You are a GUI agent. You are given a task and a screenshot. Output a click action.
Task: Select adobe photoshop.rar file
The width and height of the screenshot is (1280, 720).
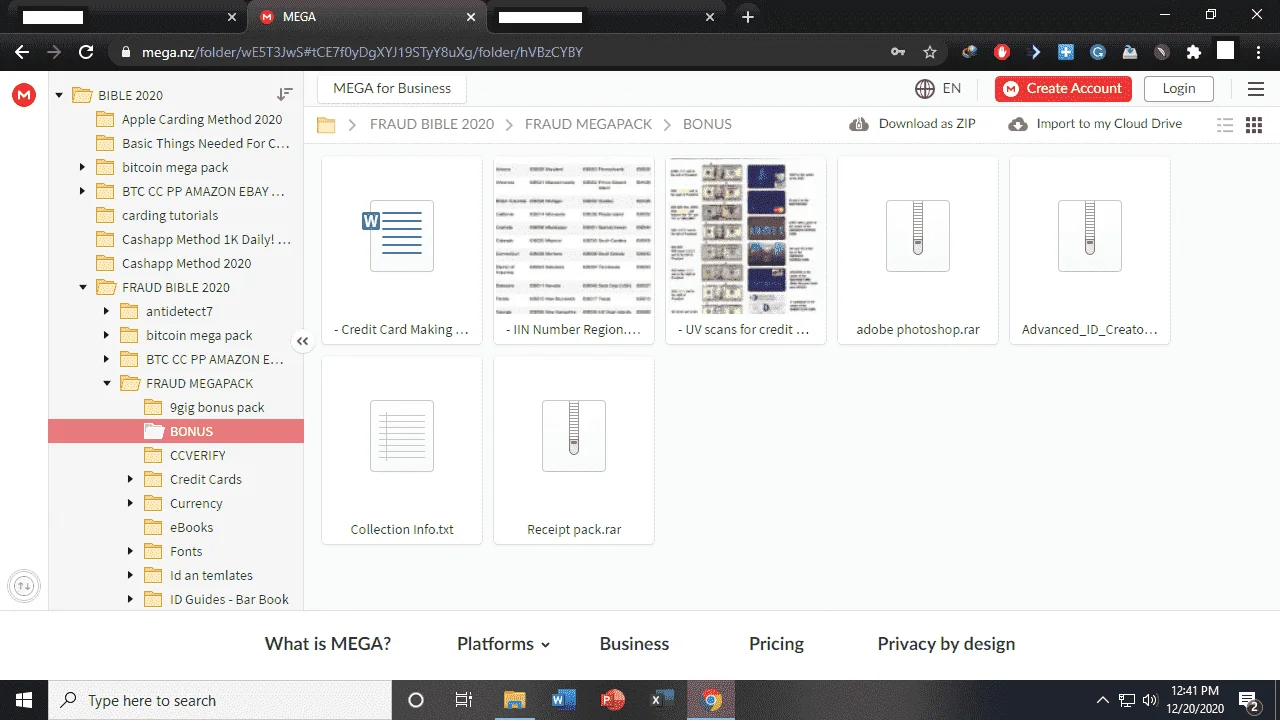[918, 250]
